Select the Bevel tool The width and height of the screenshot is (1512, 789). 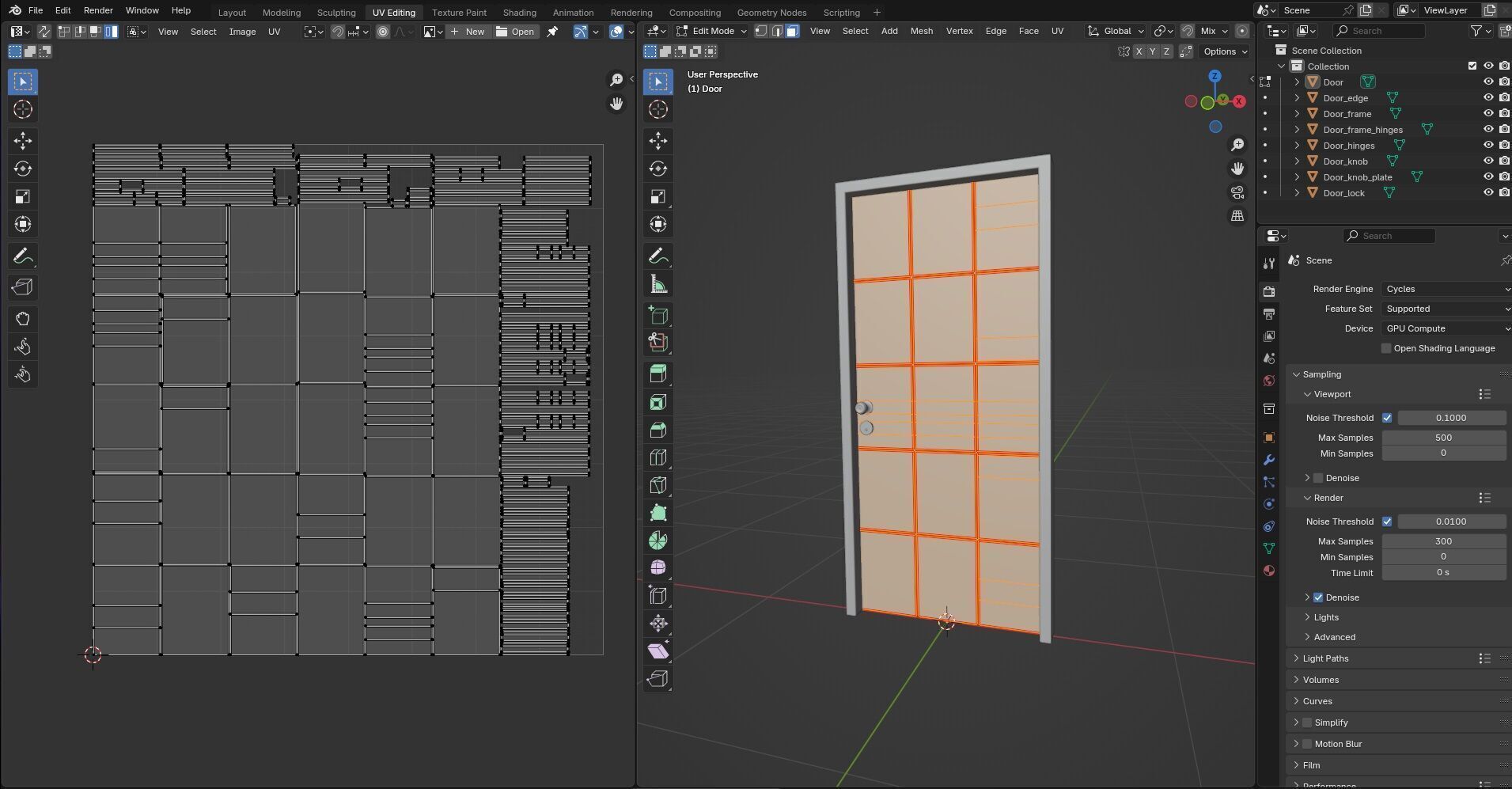coord(658,430)
